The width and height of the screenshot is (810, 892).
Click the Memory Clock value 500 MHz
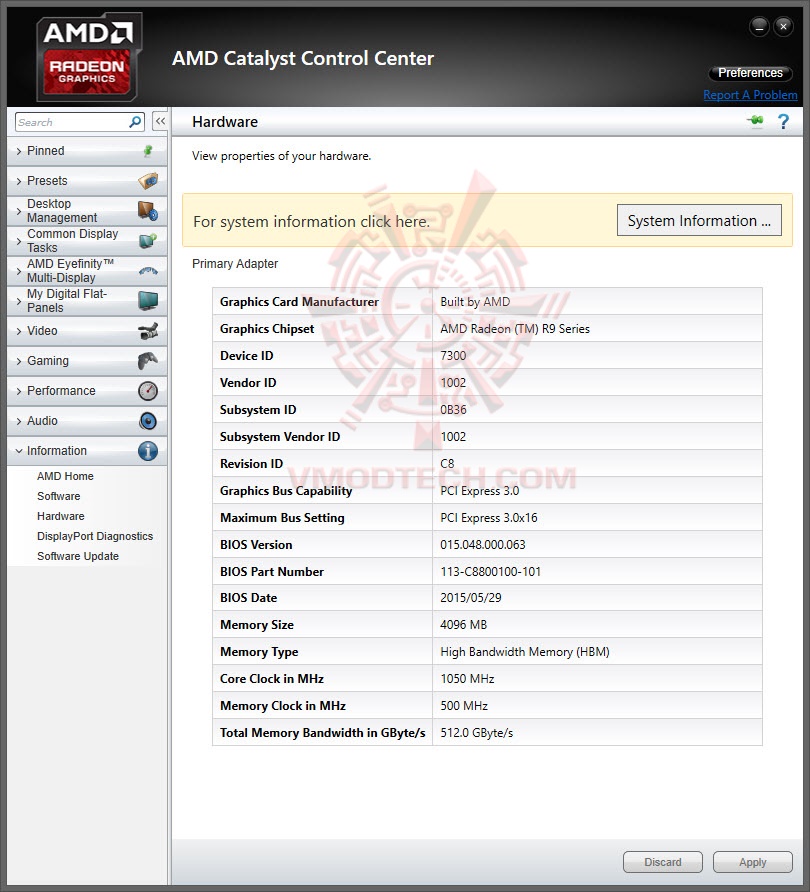pyautogui.click(x=464, y=705)
